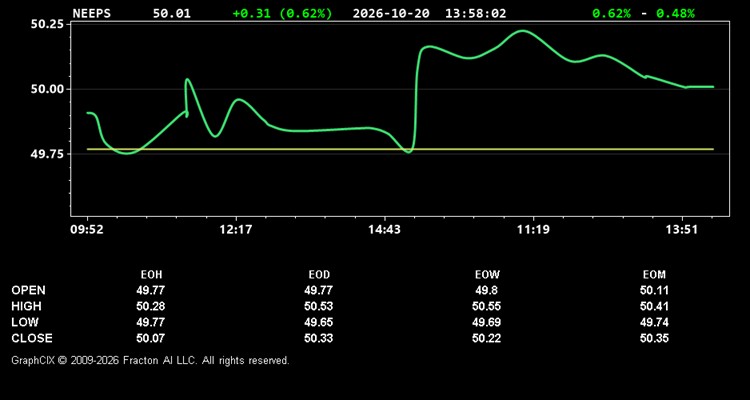Select EOW low value 49.69
This screenshot has width=750, height=400.
(486, 322)
